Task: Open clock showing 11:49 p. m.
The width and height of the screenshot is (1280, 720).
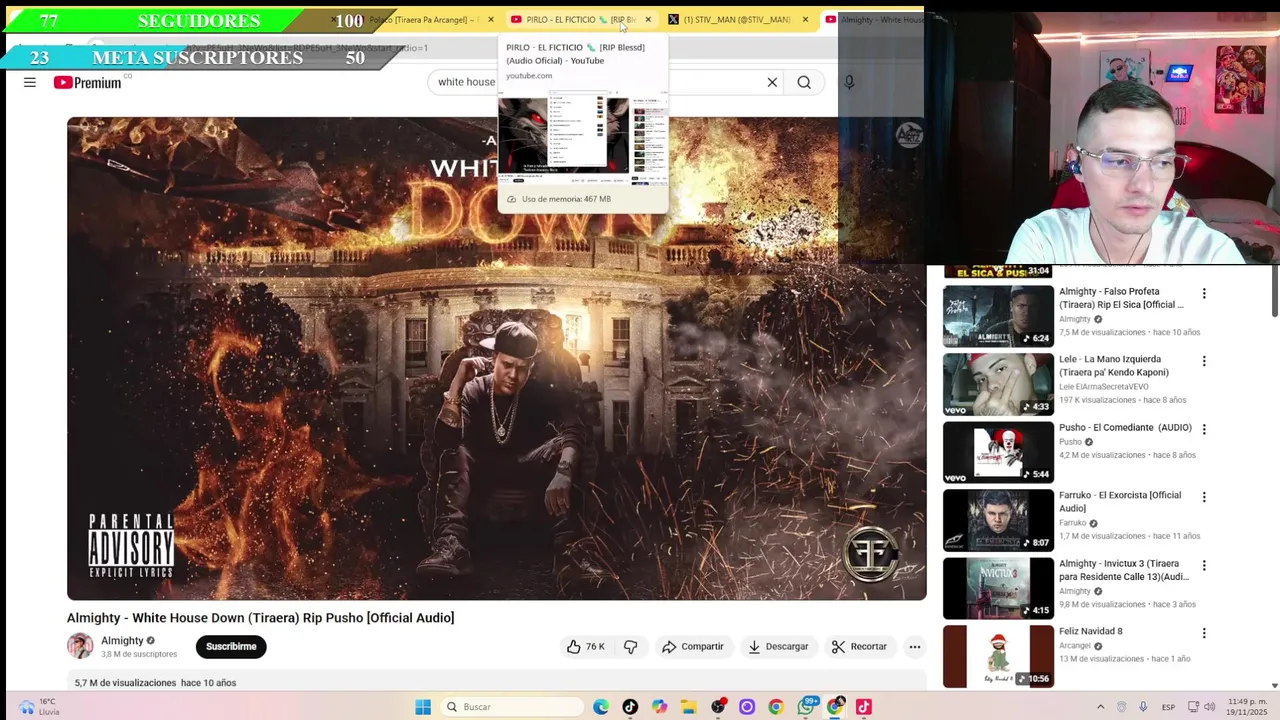Action: coord(1245,707)
